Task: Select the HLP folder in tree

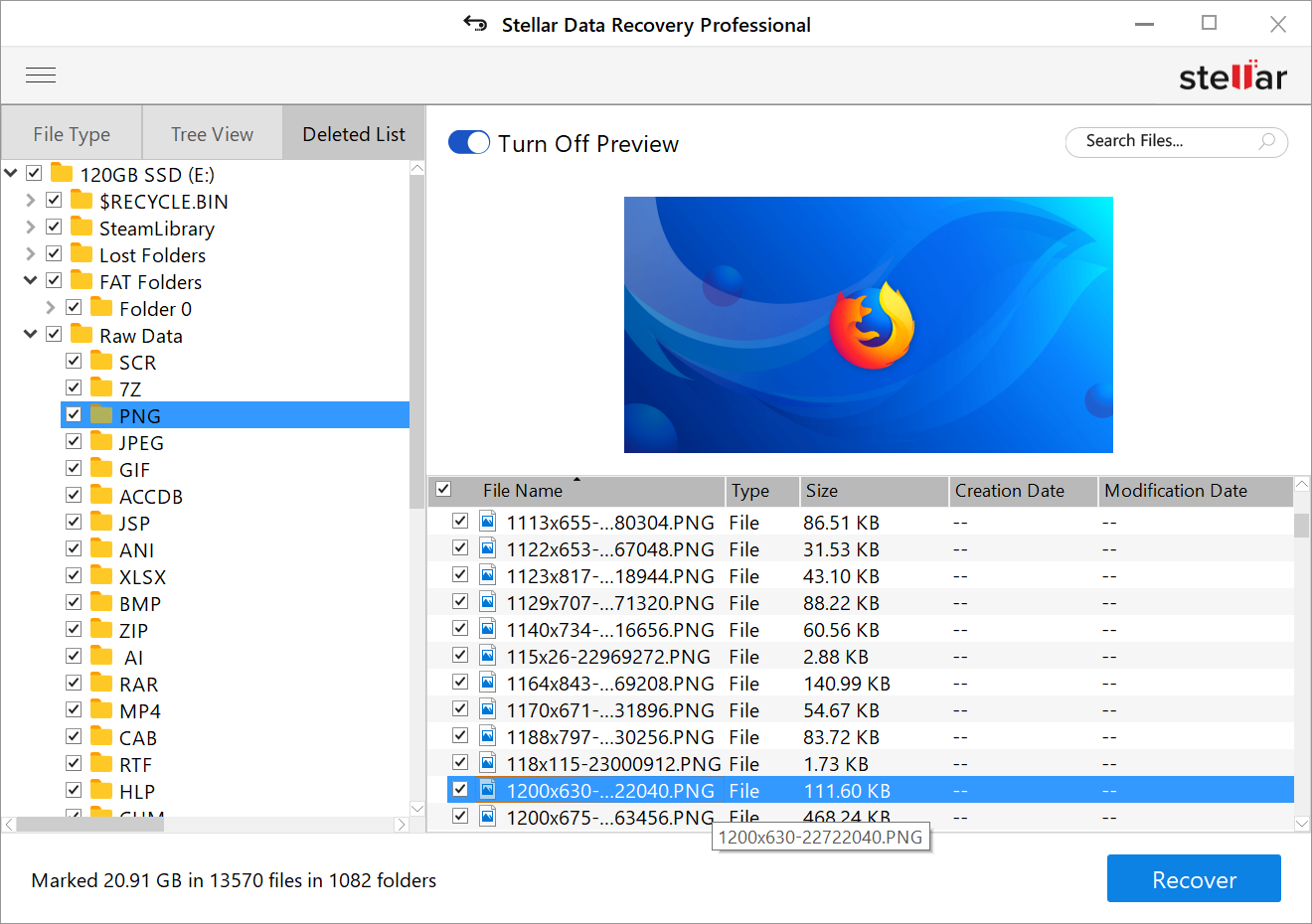Action: pos(137,791)
